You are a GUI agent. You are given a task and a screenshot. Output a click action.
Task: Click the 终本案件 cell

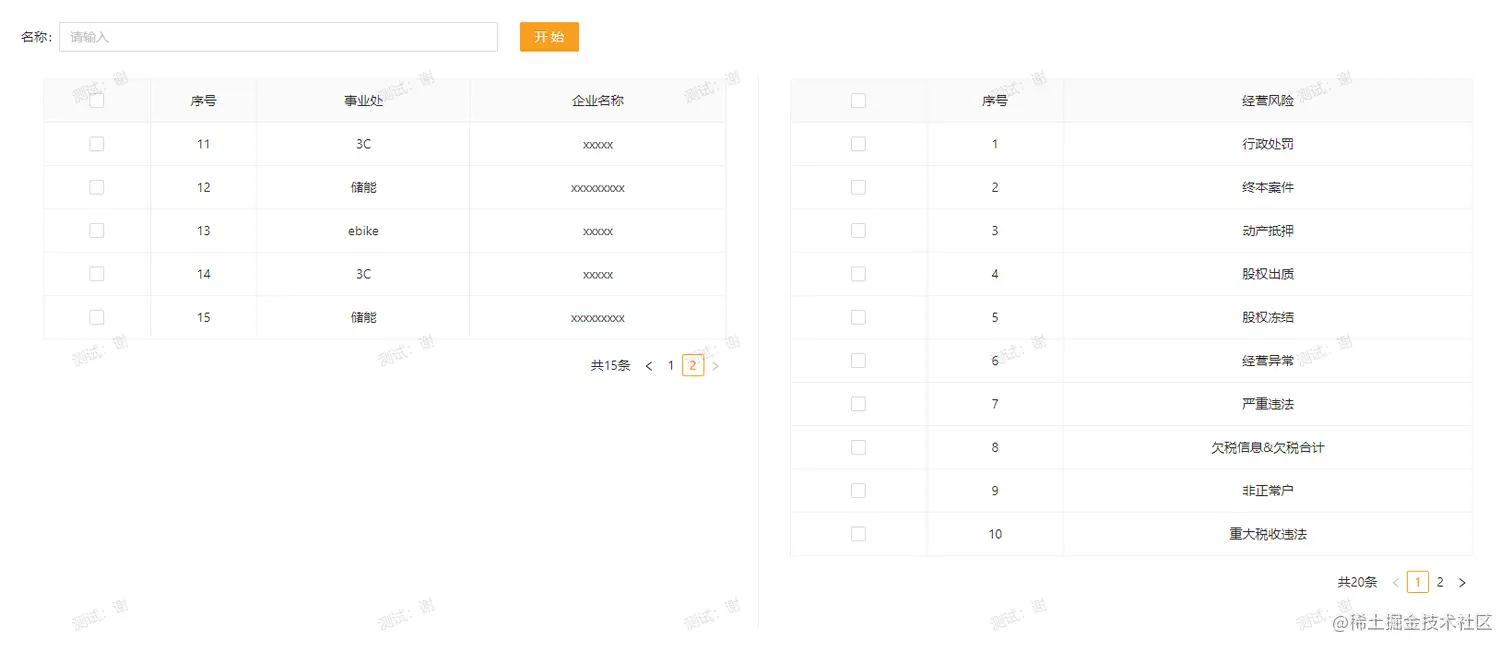coord(1268,187)
